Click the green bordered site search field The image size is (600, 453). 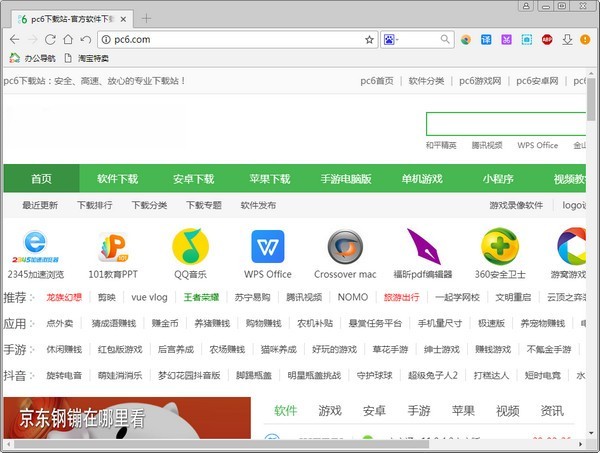[x=506, y=124]
